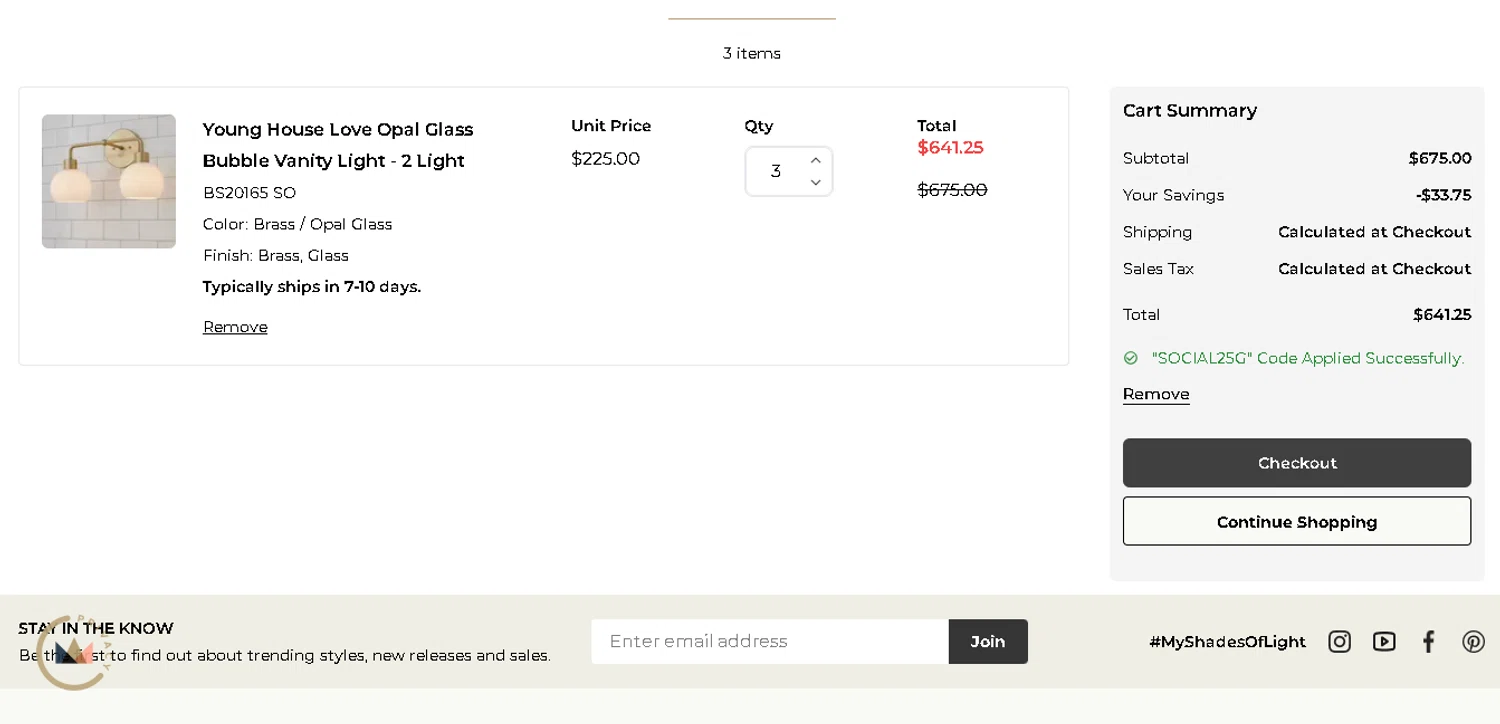This screenshot has width=1500, height=724.
Task: Remove the vanity light from cart
Action: click(x=235, y=327)
